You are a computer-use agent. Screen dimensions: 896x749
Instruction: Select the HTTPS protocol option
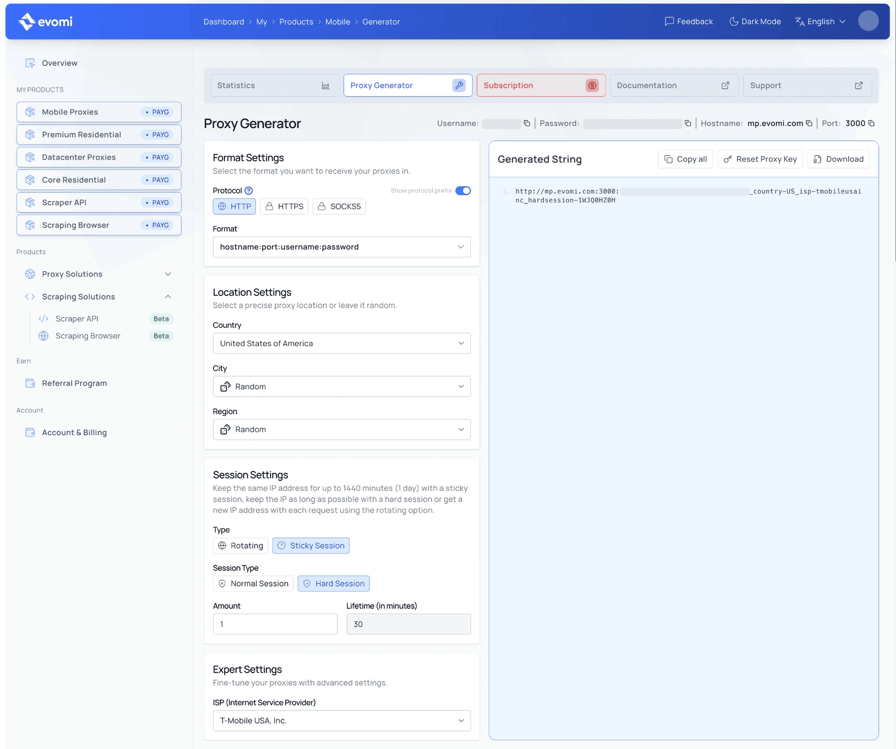tap(285, 206)
